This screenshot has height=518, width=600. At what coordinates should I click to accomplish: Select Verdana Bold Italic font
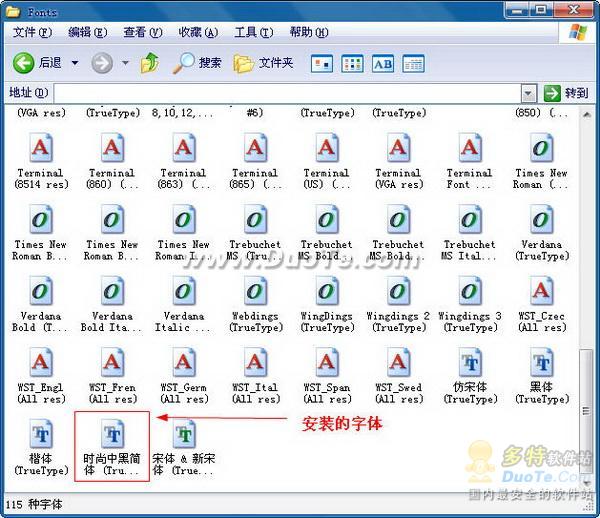(112, 305)
